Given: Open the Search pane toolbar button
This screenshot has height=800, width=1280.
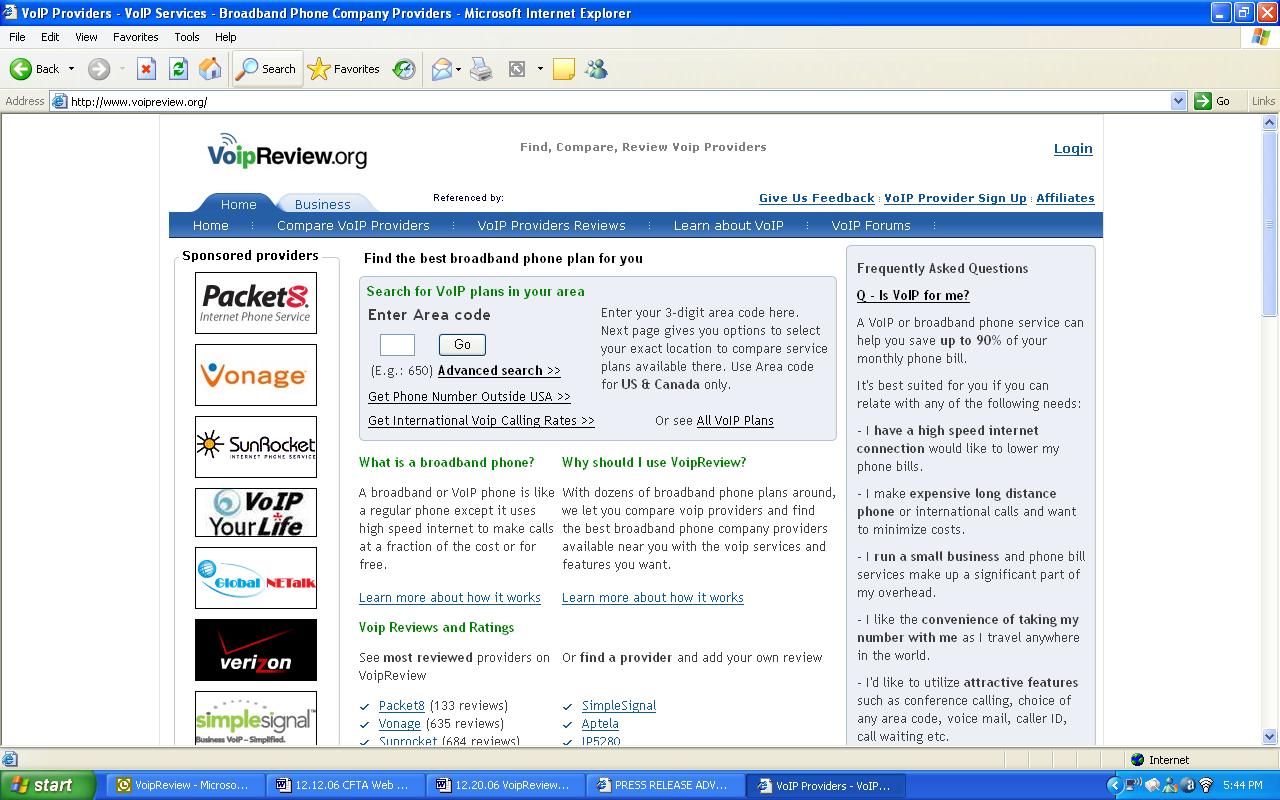Looking at the screenshot, I should (x=266, y=69).
